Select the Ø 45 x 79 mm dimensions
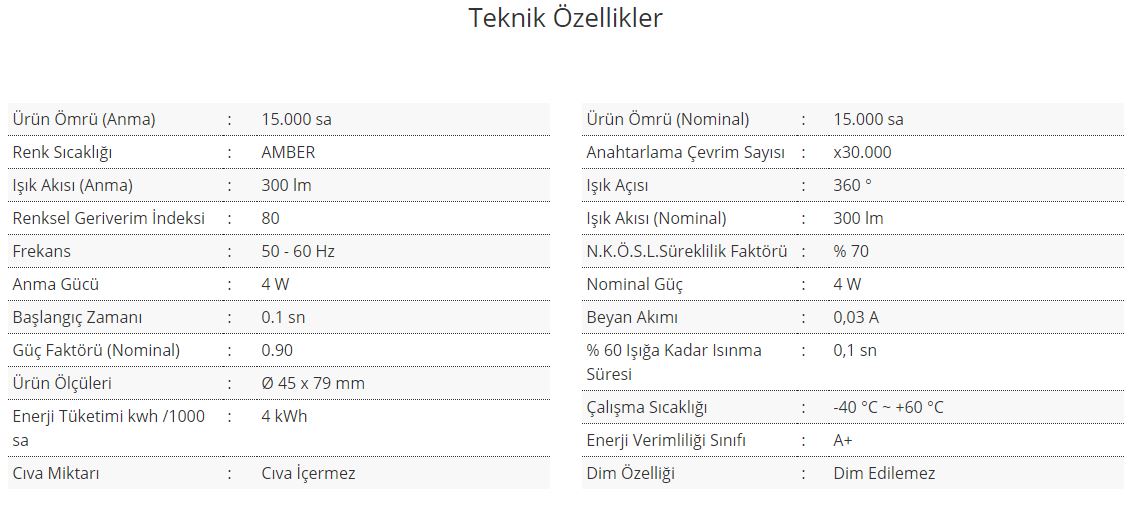The image size is (1136, 505). (313, 383)
